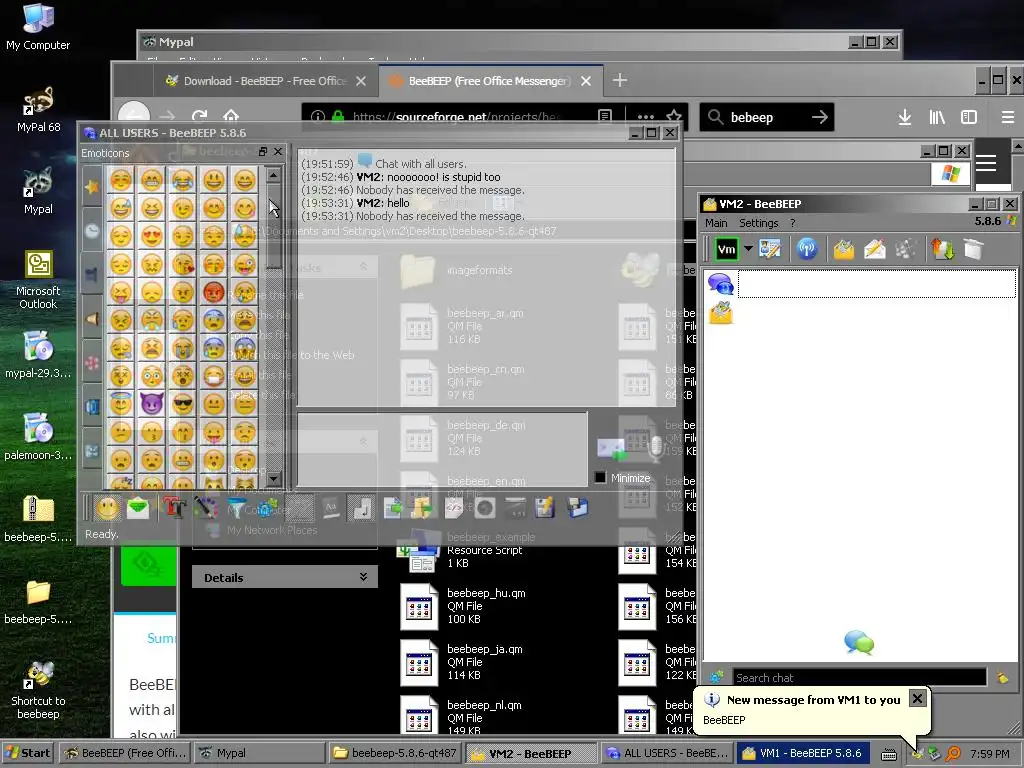
Task: Click the green envelope icon in chat toolbar
Action: click(x=138, y=507)
